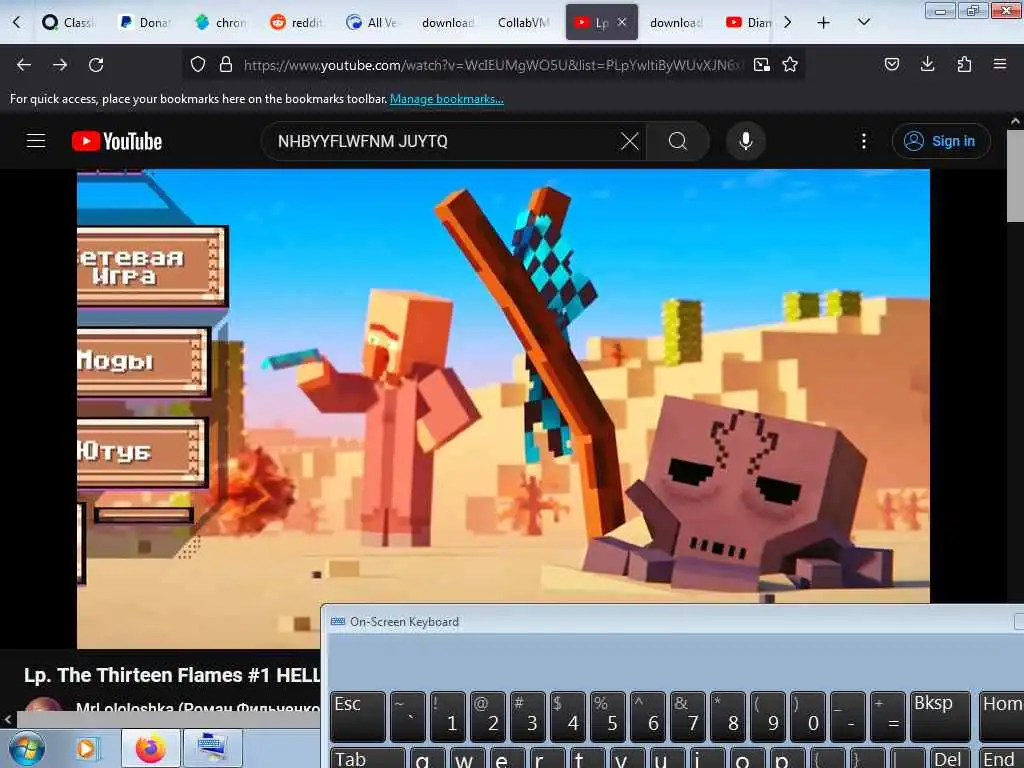Image resolution: width=1024 pixels, height=768 pixels.
Task: Switch to the All Versions tab
Action: (x=372, y=22)
